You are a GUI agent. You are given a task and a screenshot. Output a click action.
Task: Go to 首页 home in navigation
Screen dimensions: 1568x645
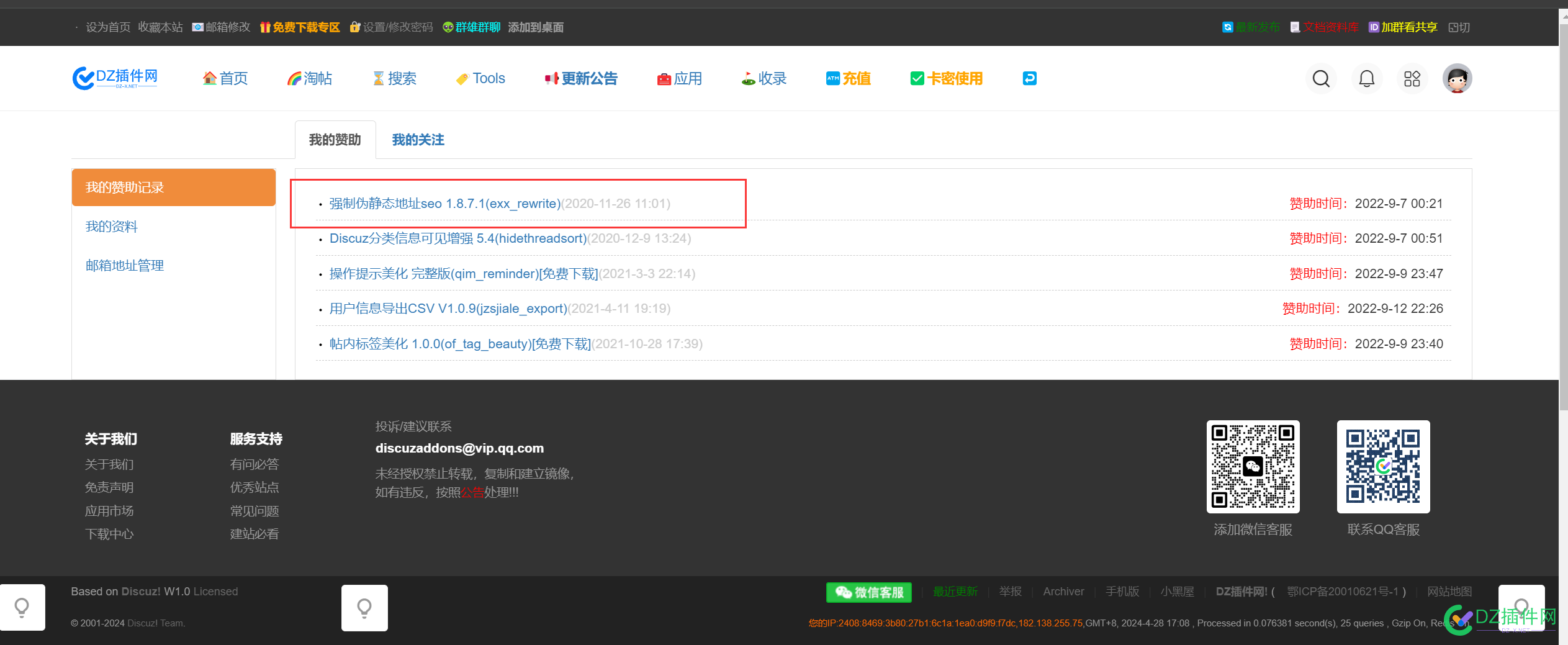[x=225, y=78]
